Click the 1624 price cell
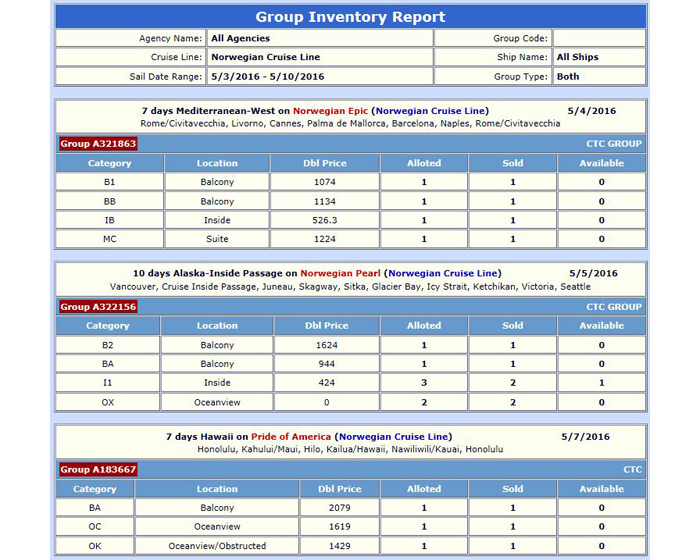This screenshot has width=700, height=560. coord(326,345)
